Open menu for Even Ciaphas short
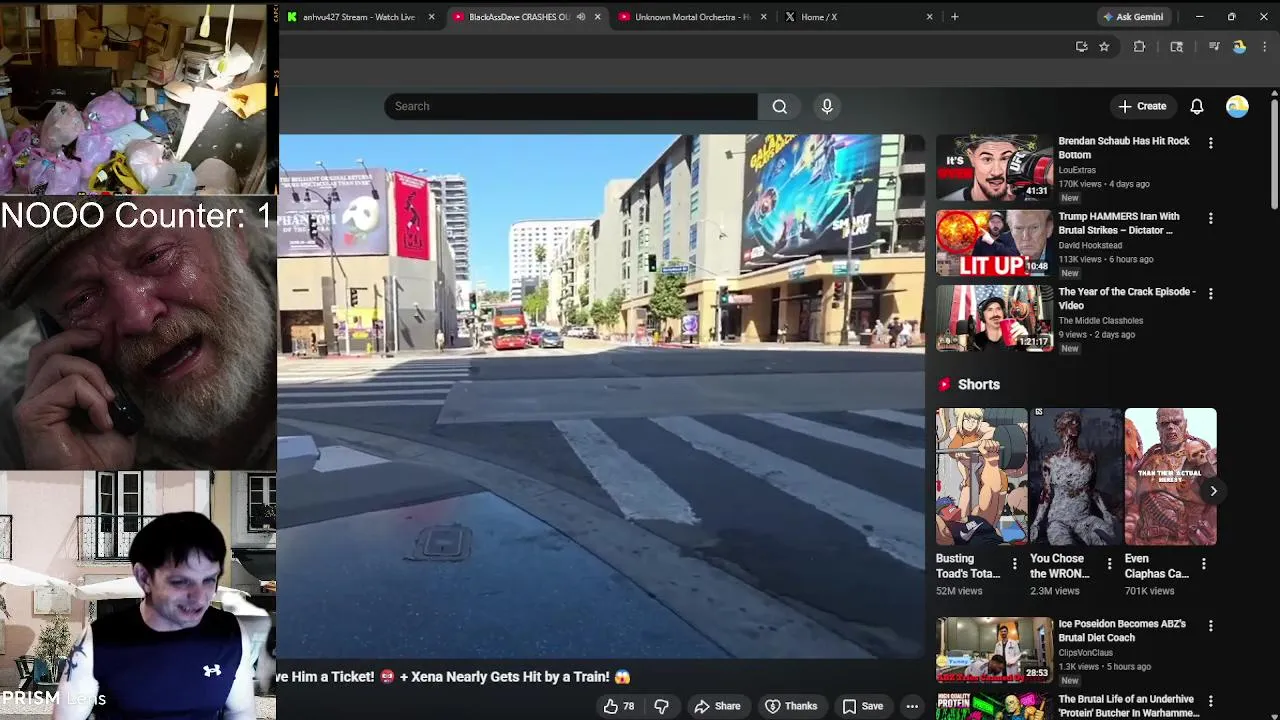Image resolution: width=1280 pixels, height=720 pixels. point(1203,565)
